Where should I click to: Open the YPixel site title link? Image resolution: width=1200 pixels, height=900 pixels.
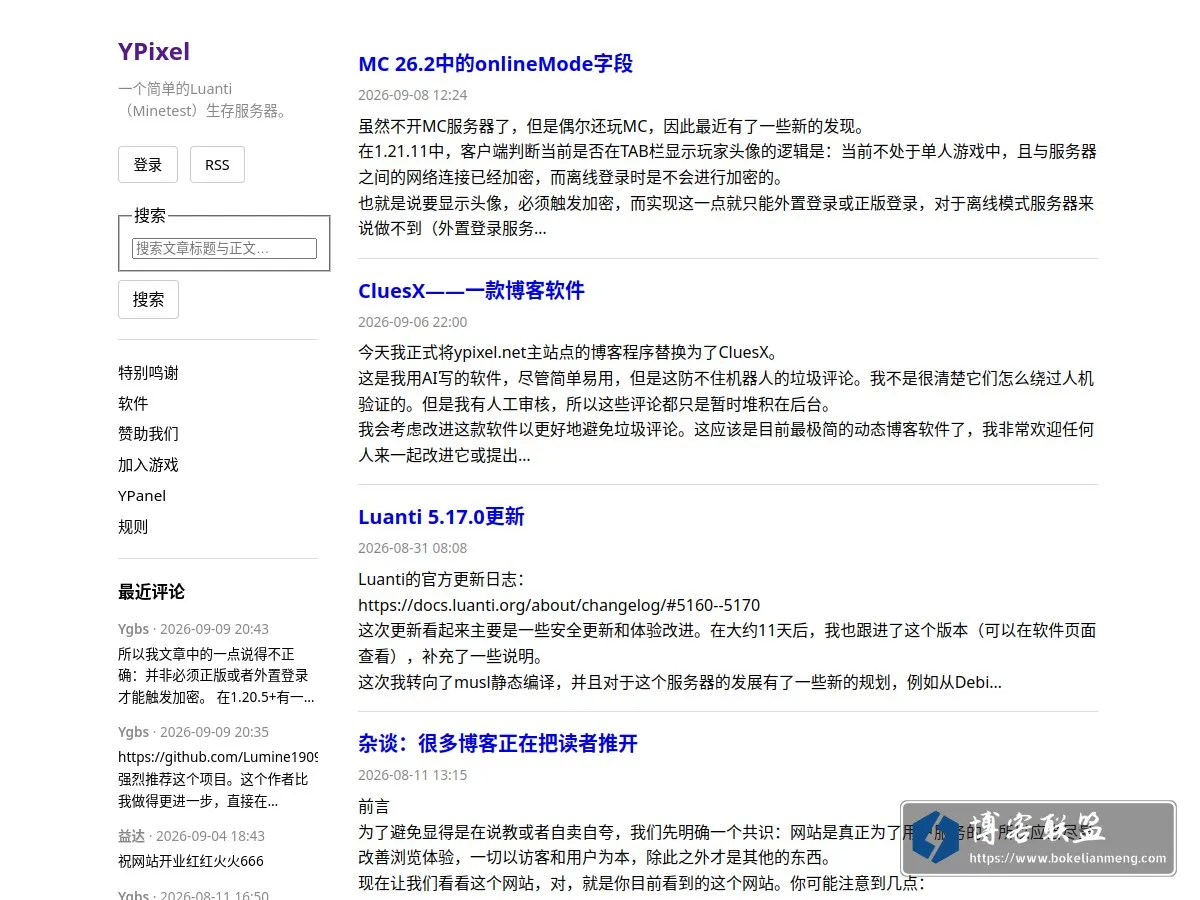point(154,51)
